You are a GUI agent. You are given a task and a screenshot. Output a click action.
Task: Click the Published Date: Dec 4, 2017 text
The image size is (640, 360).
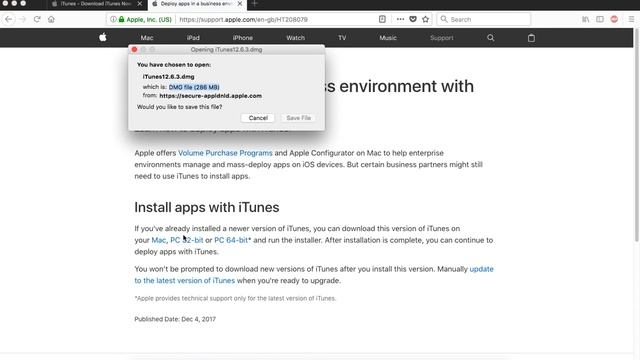pyautogui.click(x=175, y=319)
